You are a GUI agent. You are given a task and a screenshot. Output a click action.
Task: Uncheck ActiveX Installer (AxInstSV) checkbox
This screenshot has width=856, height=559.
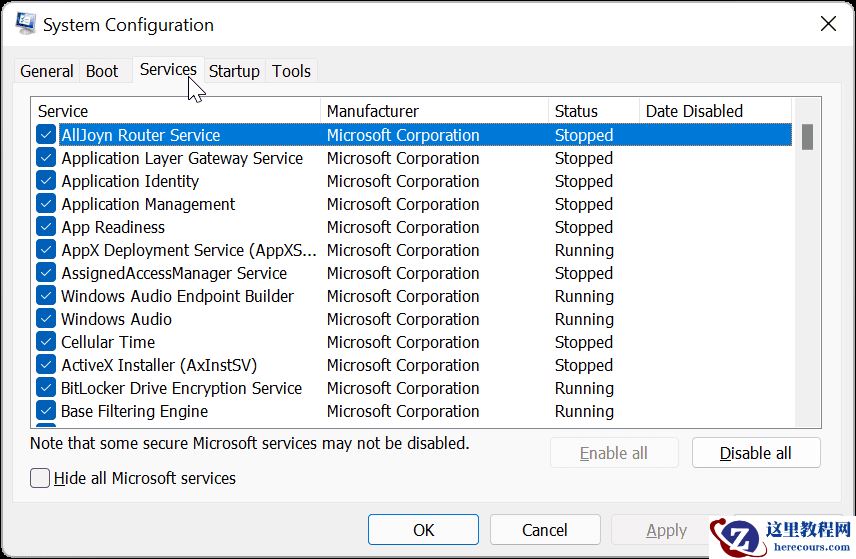click(x=46, y=365)
